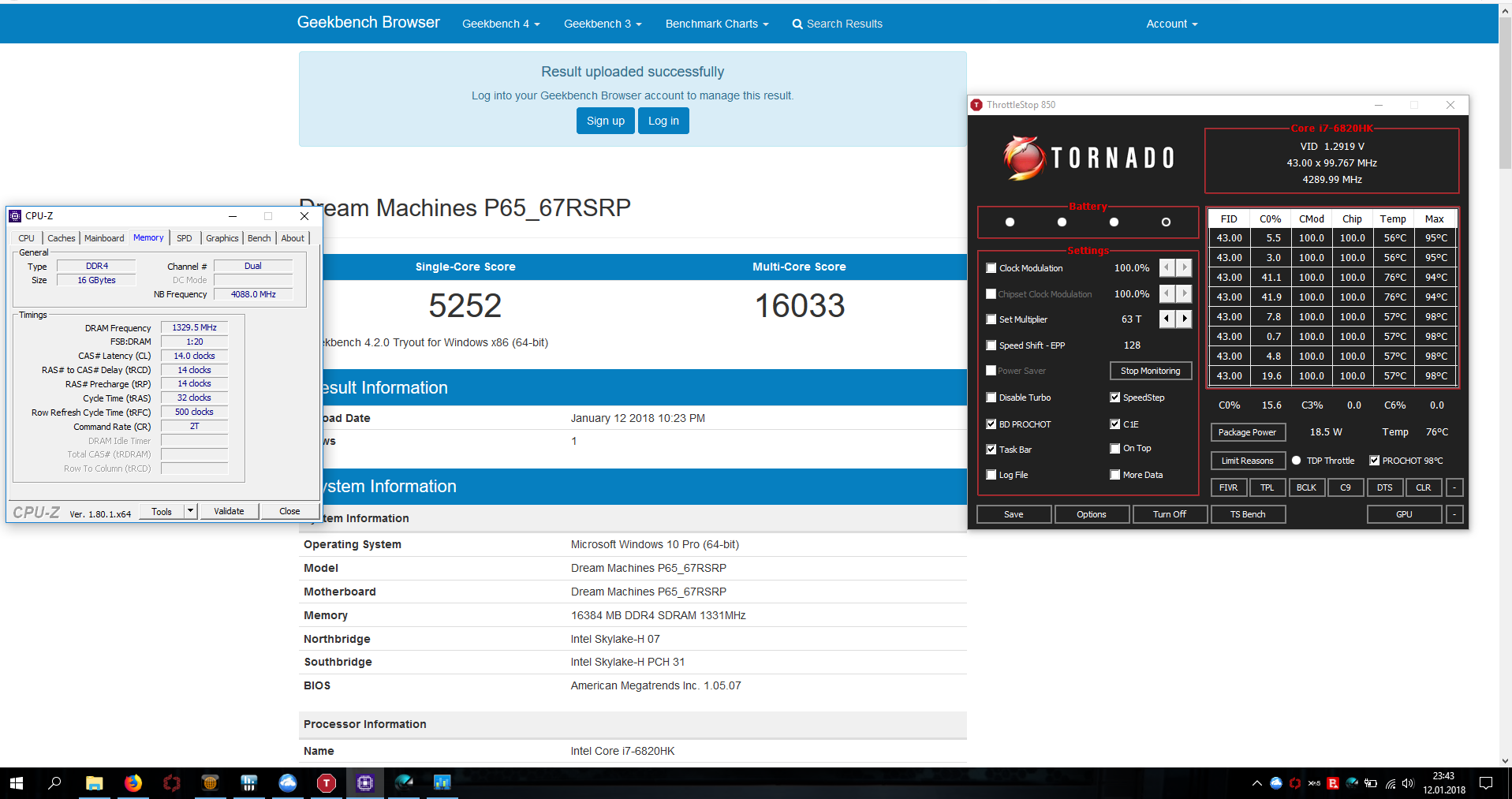Toggle Speed Shift - EPP checkbox
This screenshot has height=799, width=1512.
point(991,345)
